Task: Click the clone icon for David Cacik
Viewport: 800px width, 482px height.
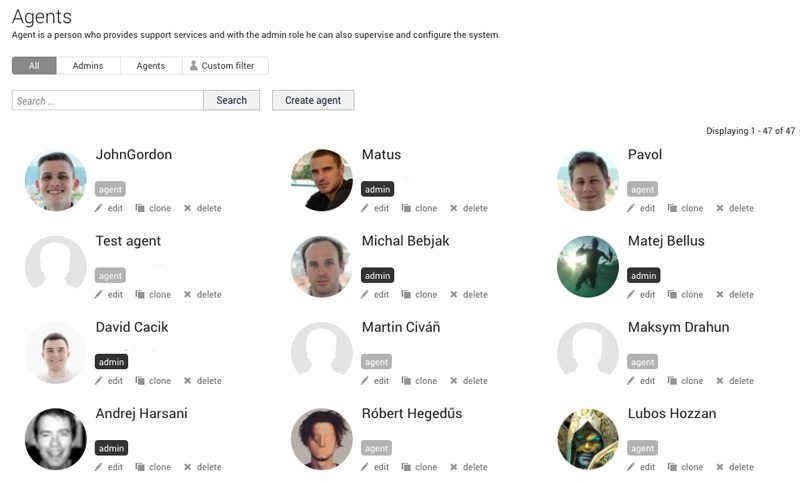Action: point(141,381)
